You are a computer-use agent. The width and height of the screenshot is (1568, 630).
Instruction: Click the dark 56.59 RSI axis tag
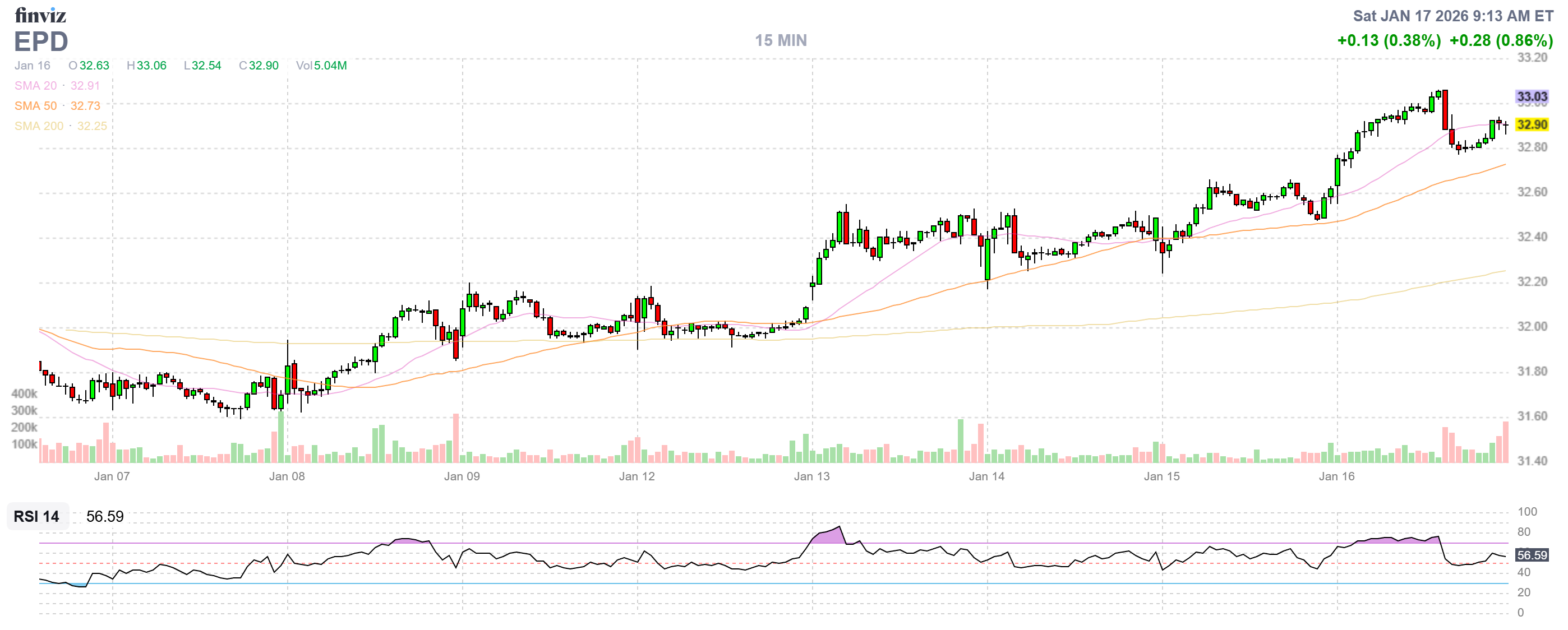tap(1532, 555)
